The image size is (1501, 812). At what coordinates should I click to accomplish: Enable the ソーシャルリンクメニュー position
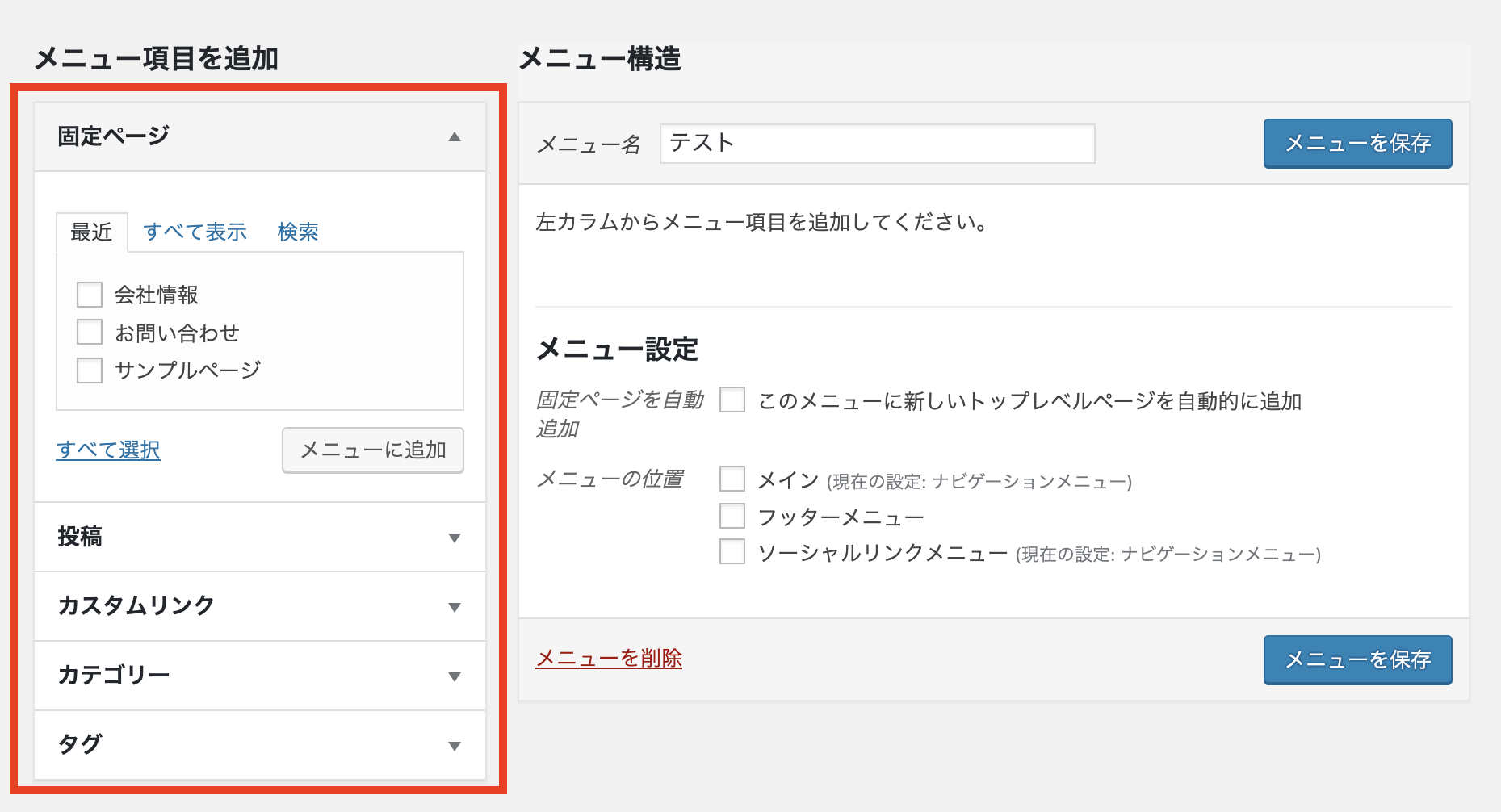(x=732, y=552)
